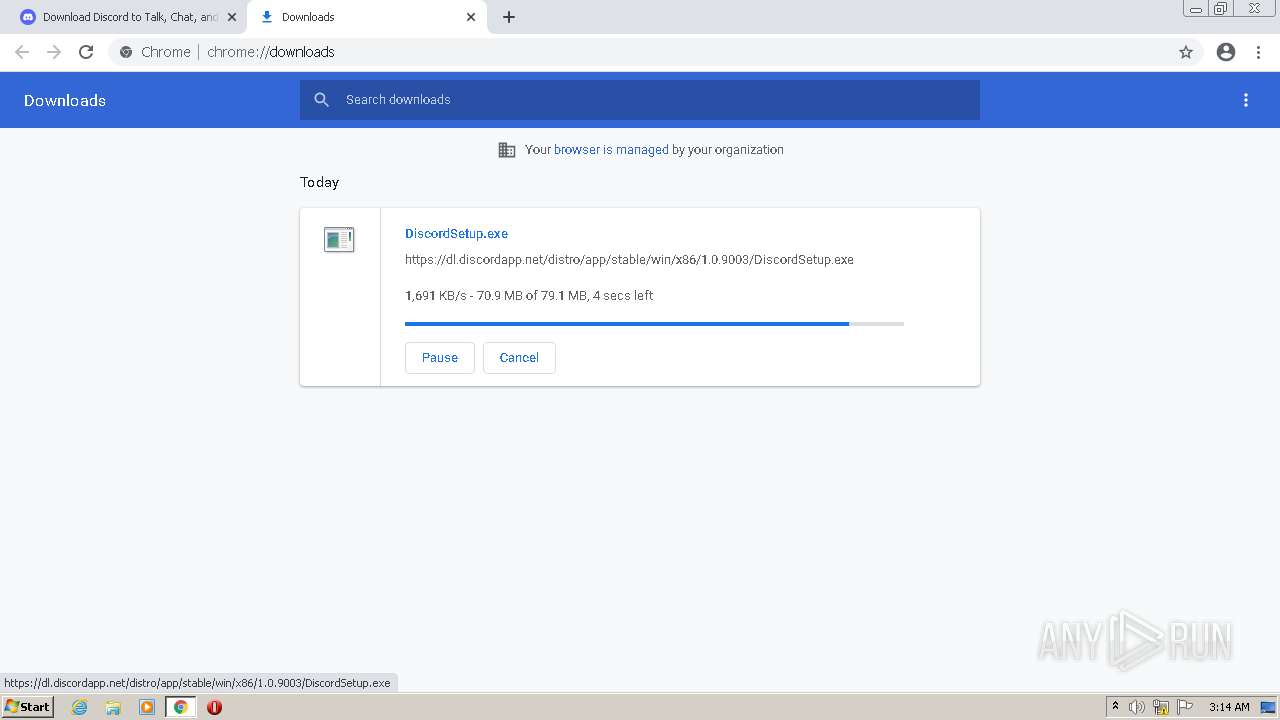Open the Action Center flag icon

1185,707
